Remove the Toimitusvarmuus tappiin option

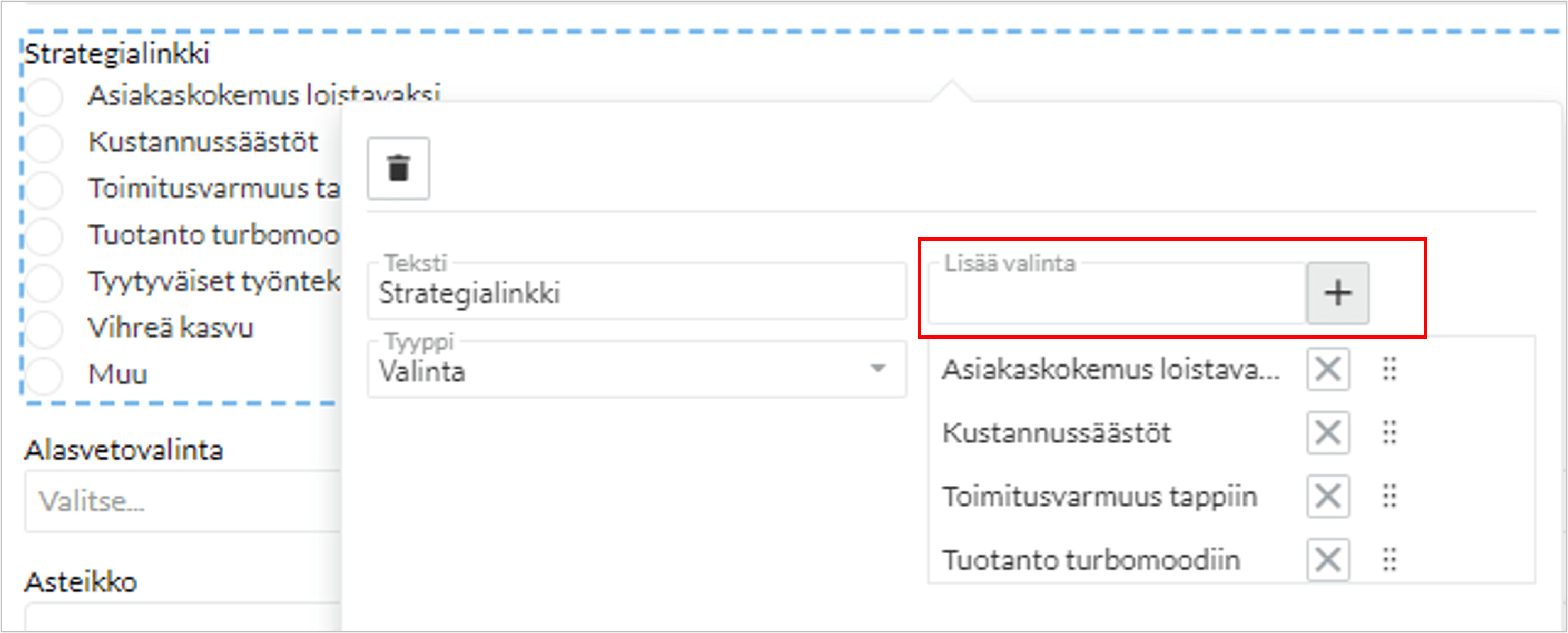pos(1328,496)
